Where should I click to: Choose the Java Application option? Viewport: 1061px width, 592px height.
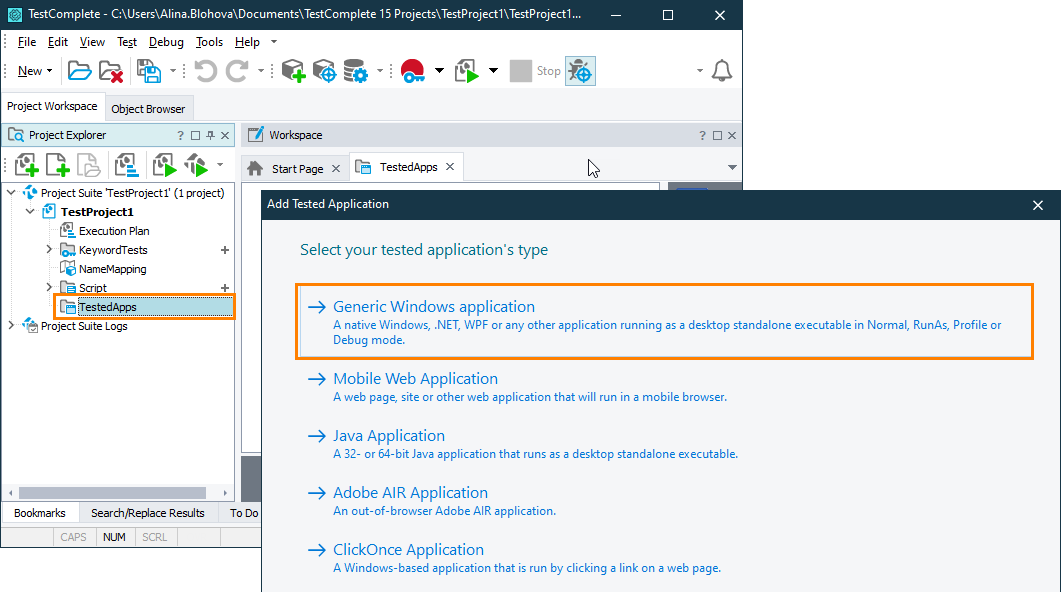[x=389, y=435]
